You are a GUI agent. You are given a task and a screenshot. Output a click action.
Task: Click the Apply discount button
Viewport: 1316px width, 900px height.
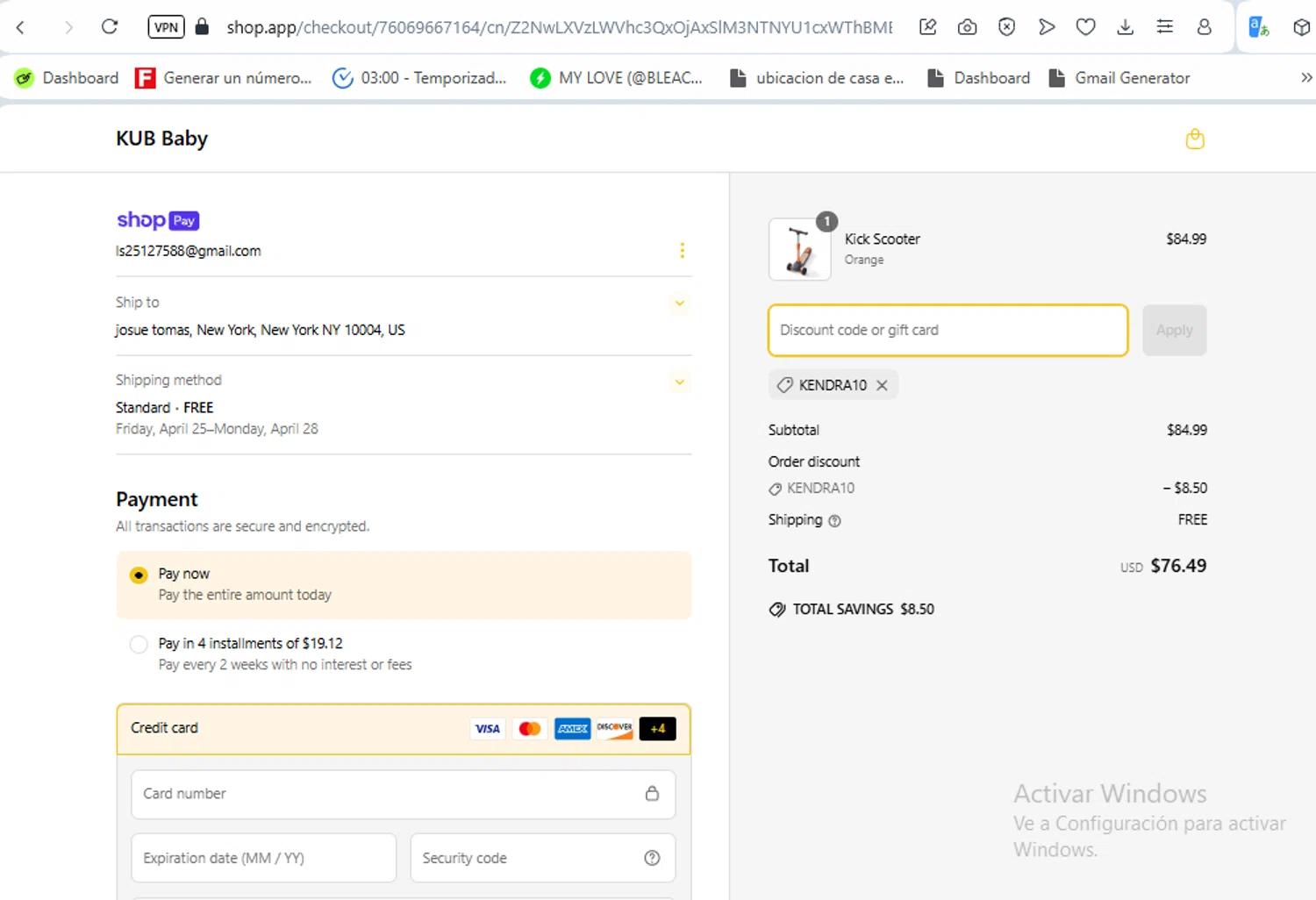[x=1174, y=330]
